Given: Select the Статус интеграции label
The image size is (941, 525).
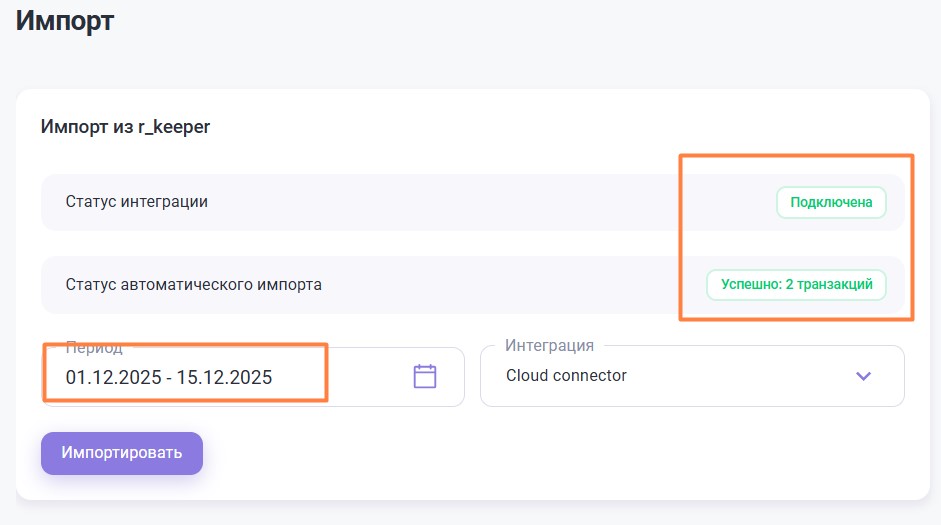Looking at the screenshot, I should (137, 202).
